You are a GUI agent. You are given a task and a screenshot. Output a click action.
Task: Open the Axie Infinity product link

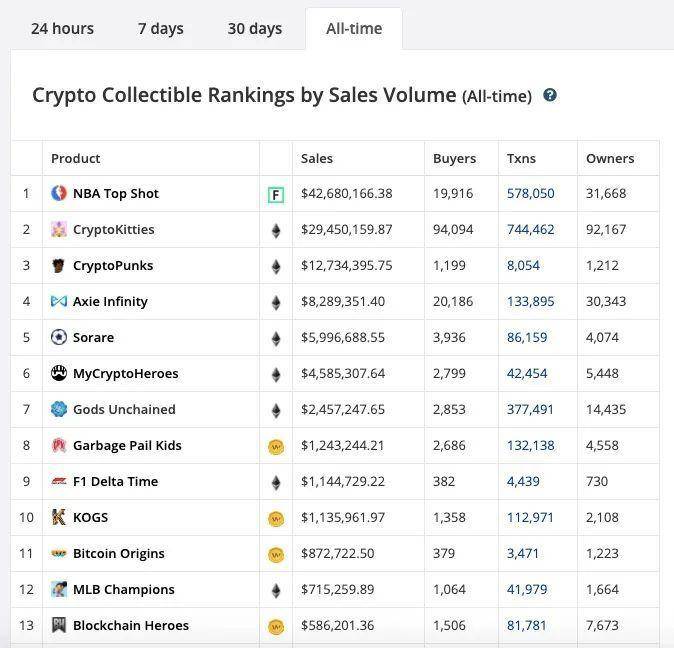(110, 302)
